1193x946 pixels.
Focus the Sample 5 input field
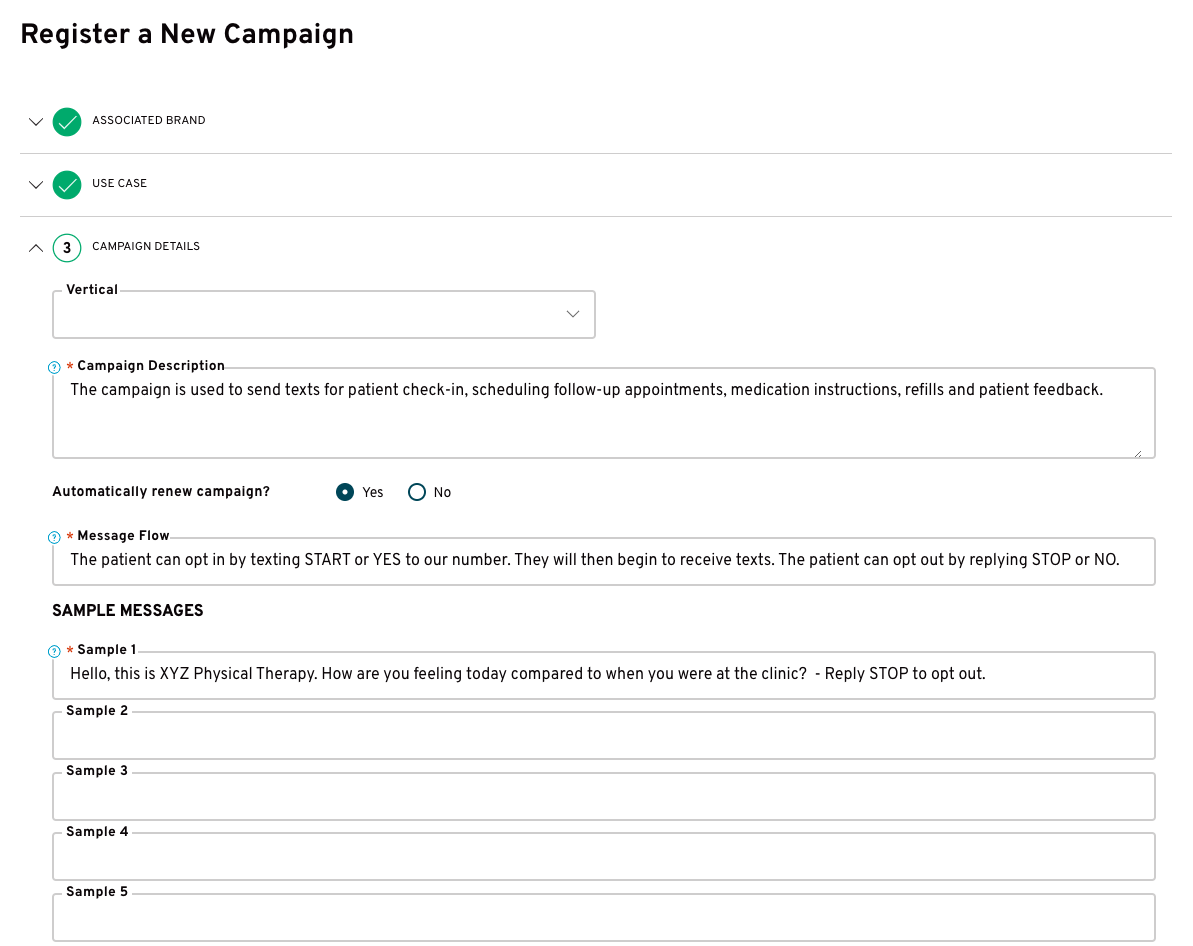coord(604,918)
